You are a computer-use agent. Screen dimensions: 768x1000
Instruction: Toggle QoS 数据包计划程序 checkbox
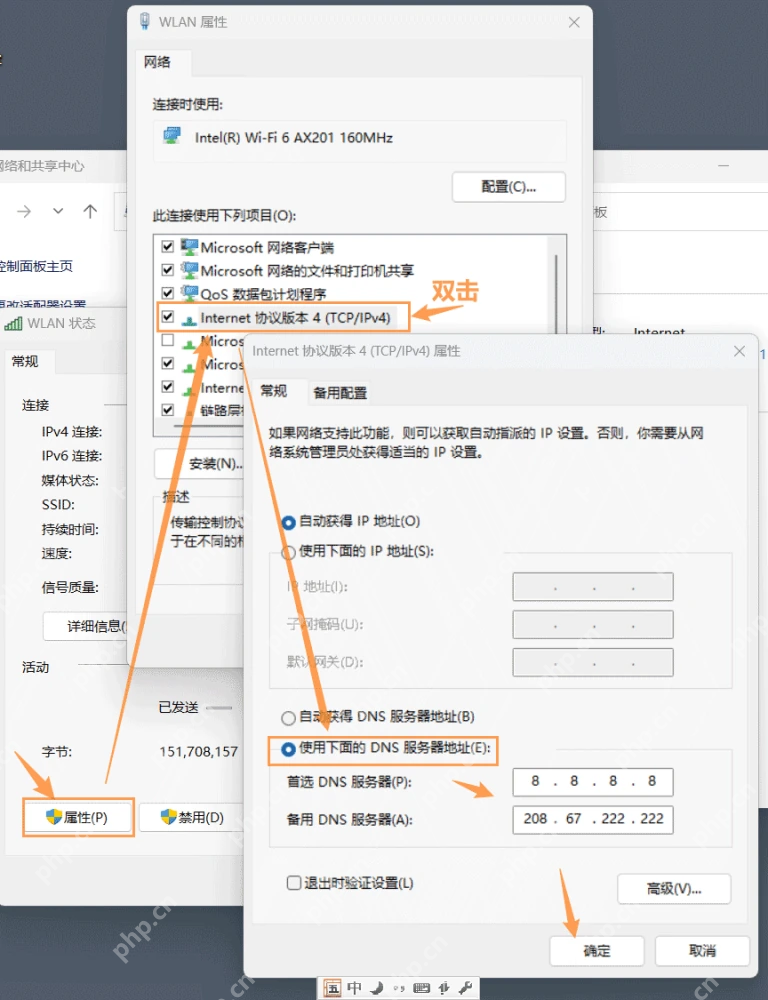168,293
